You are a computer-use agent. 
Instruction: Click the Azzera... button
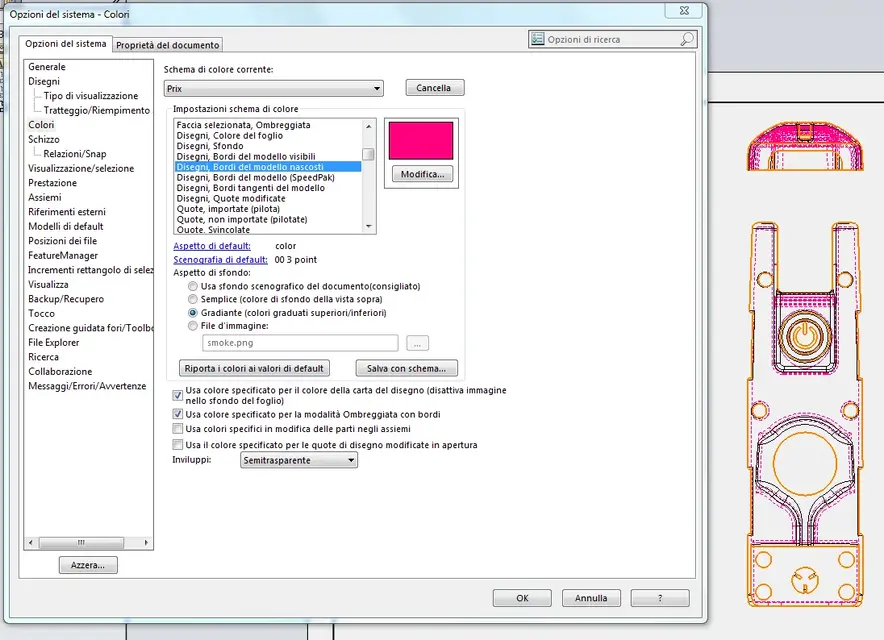point(88,565)
